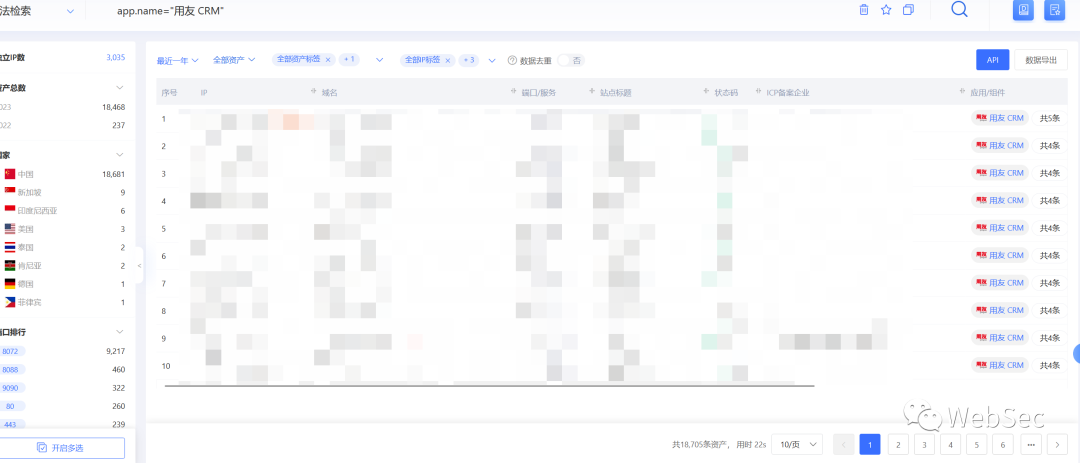Screen dimensions: 1080x463
Task: Click the 用友 CRM tag in row 10
Action: click(x=999, y=365)
